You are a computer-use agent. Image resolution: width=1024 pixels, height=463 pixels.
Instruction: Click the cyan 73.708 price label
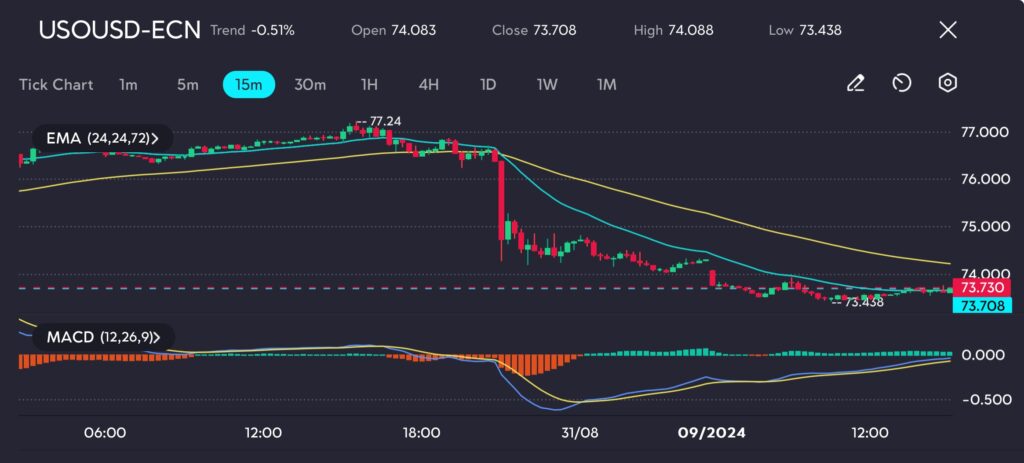(982, 304)
